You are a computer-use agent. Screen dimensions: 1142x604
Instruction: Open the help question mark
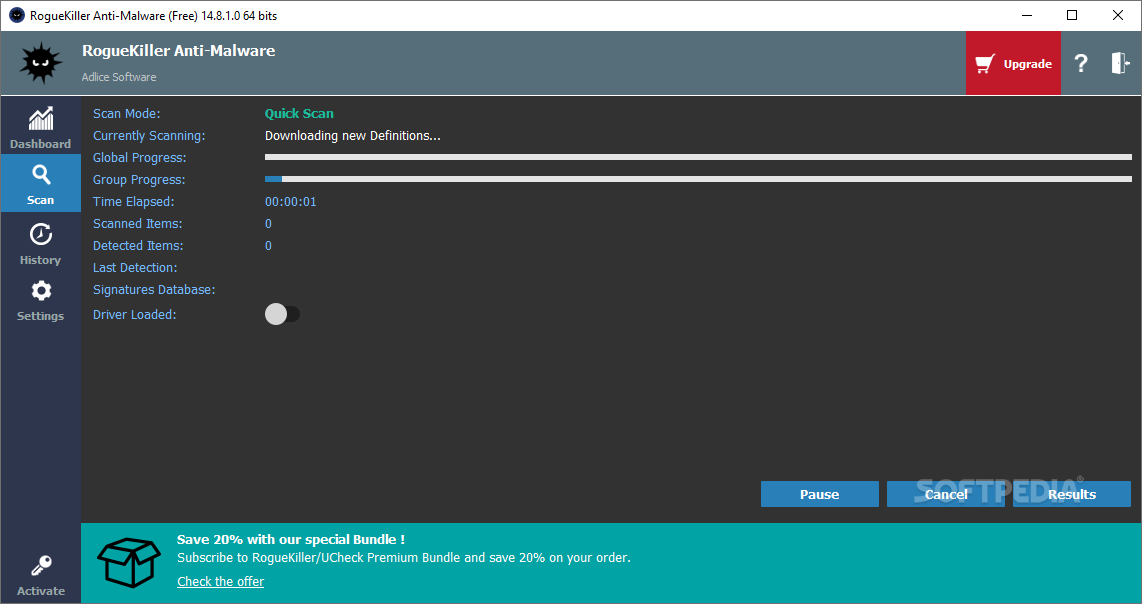click(x=1081, y=63)
